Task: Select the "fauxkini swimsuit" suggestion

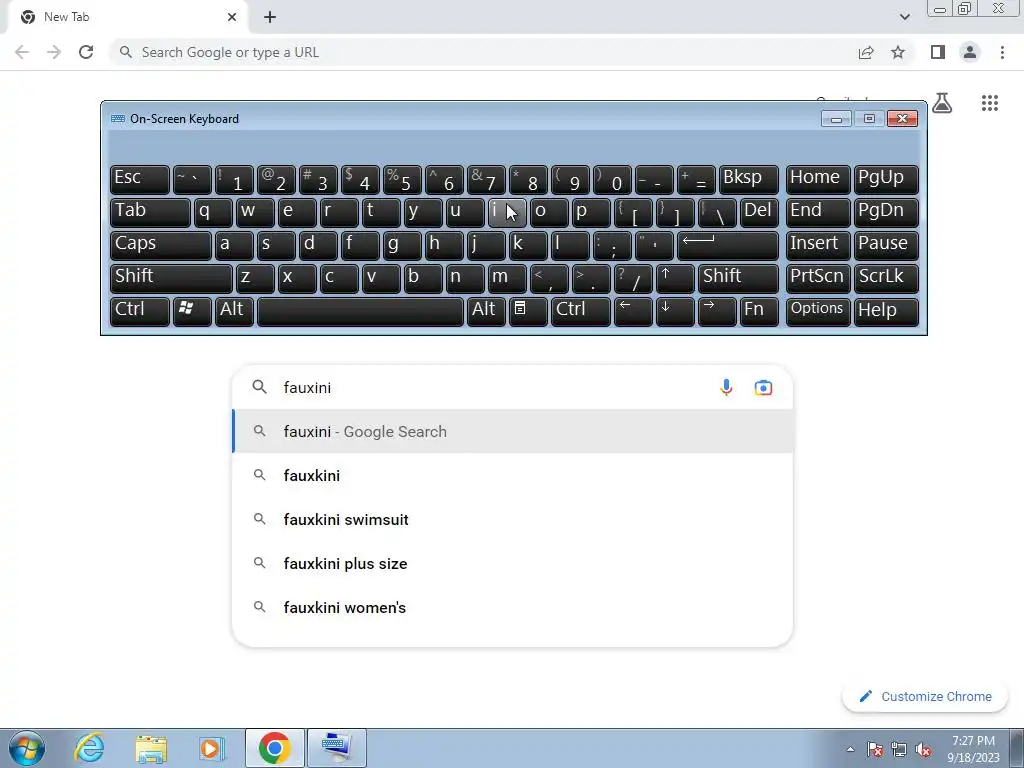Action: 513,519
